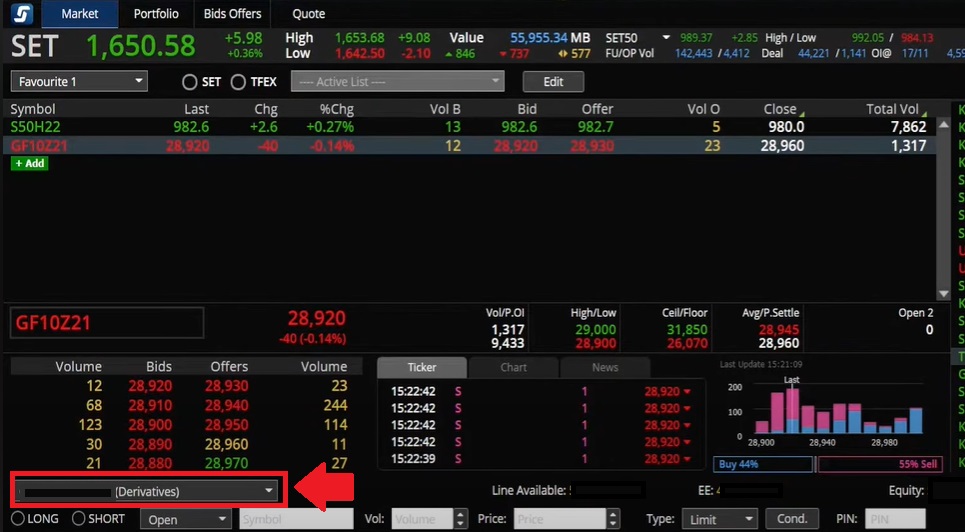
Task: Select the S50H22 row symbol
Action: tap(35, 127)
